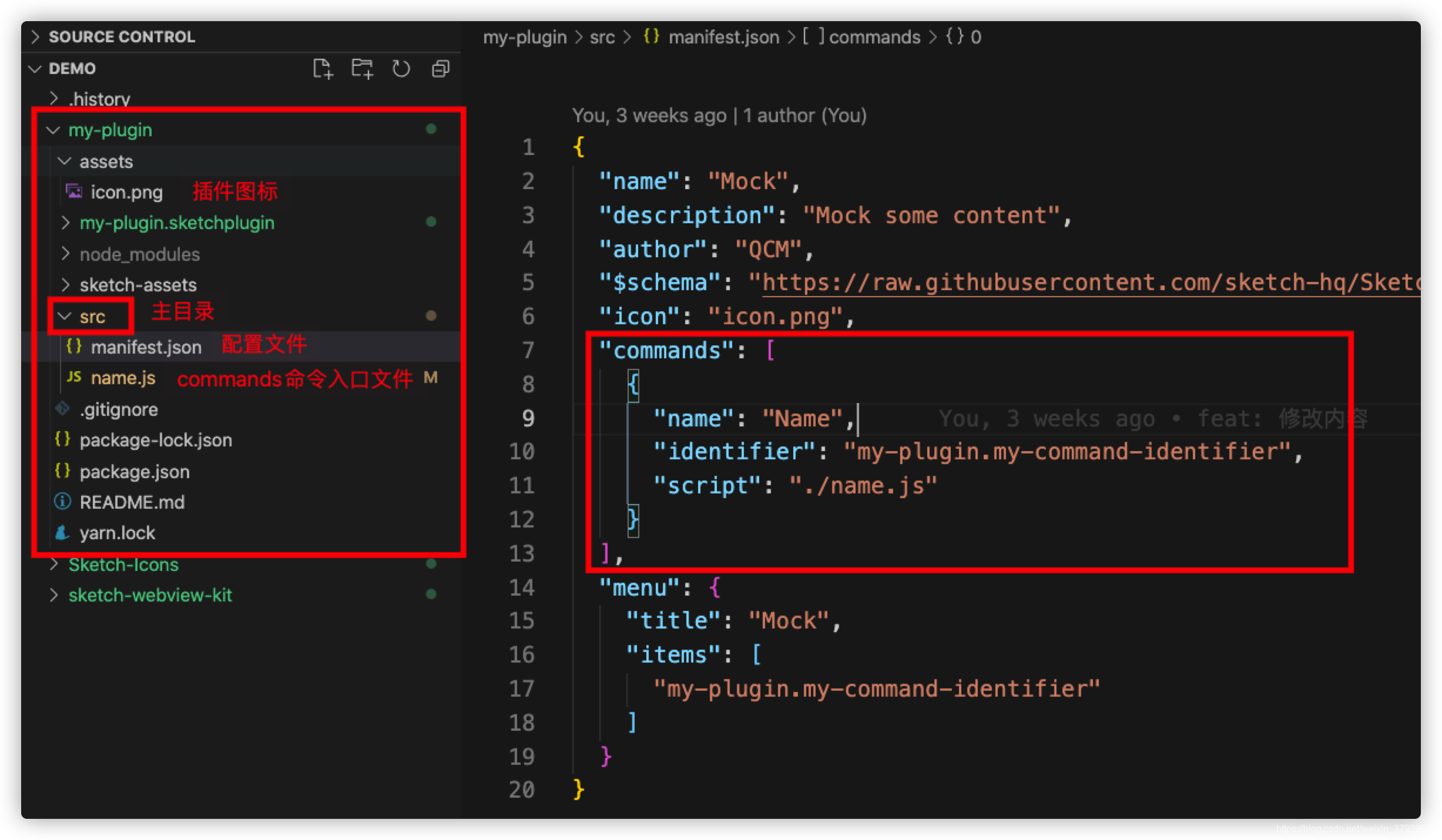Open the yarn.lock file
The height and width of the screenshot is (840, 1442).
[117, 533]
